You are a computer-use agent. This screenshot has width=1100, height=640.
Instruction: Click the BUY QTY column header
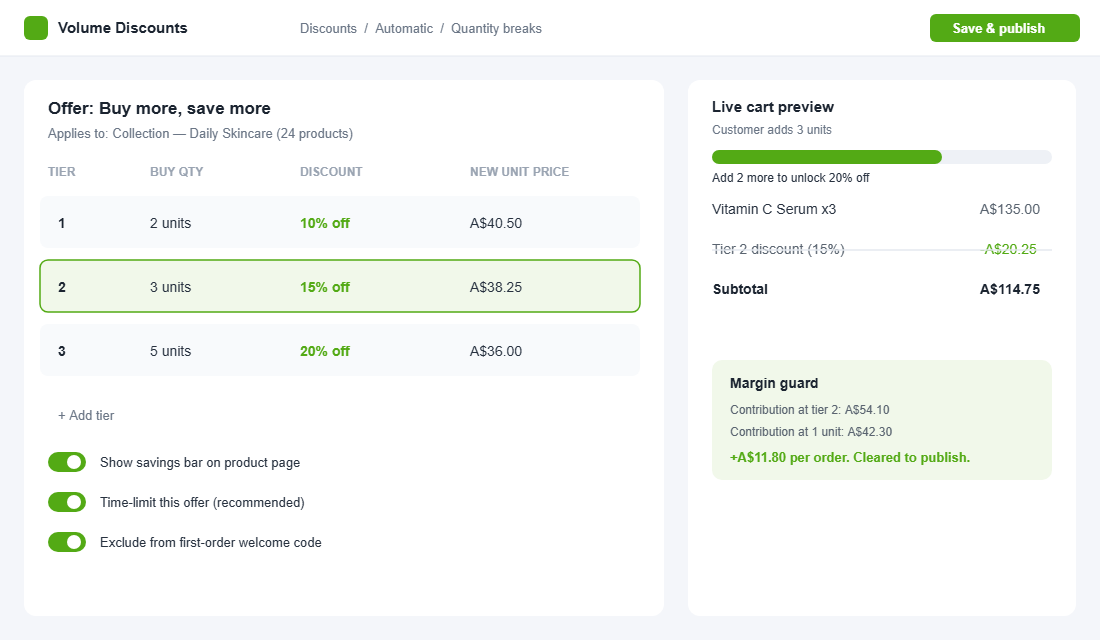[177, 172]
